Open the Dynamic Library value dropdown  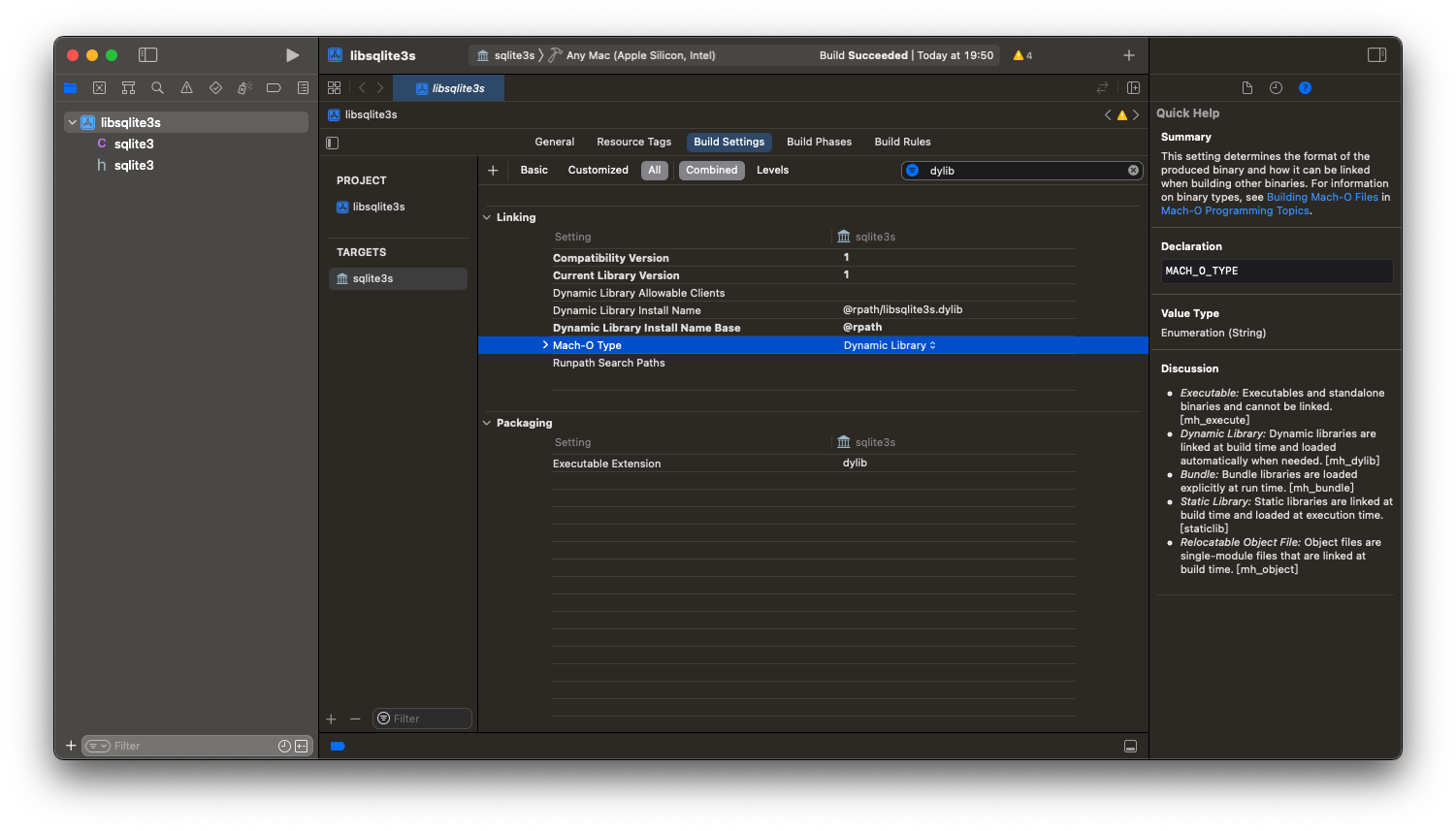890,345
